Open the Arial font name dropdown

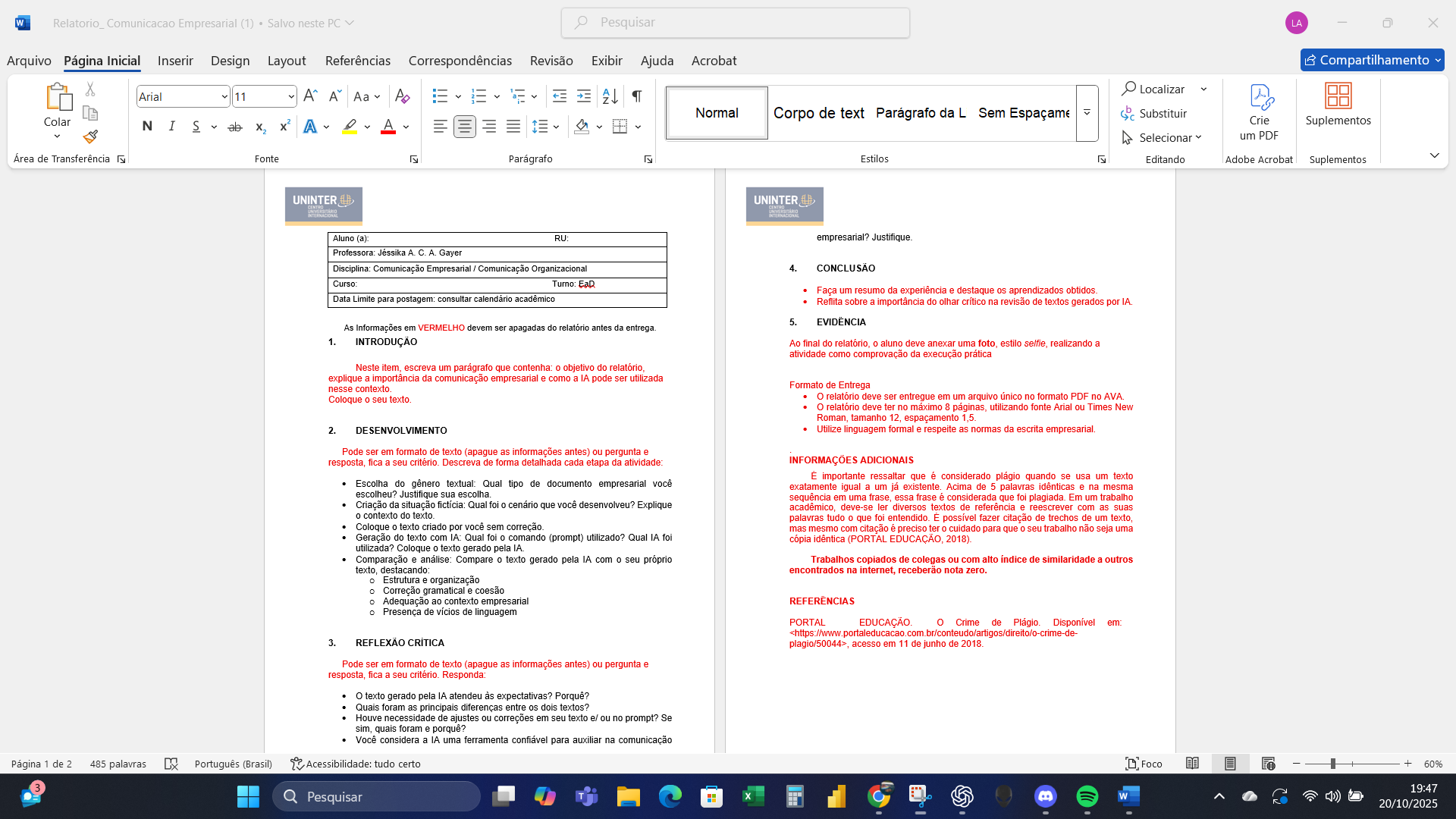click(x=224, y=96)
